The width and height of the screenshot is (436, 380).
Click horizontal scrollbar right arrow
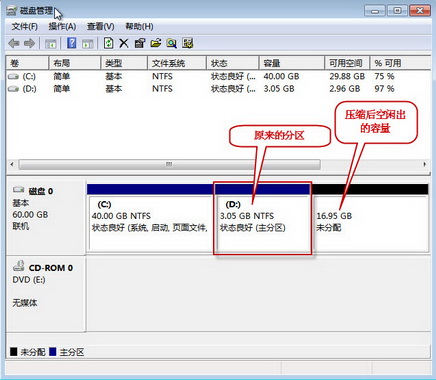424,164
